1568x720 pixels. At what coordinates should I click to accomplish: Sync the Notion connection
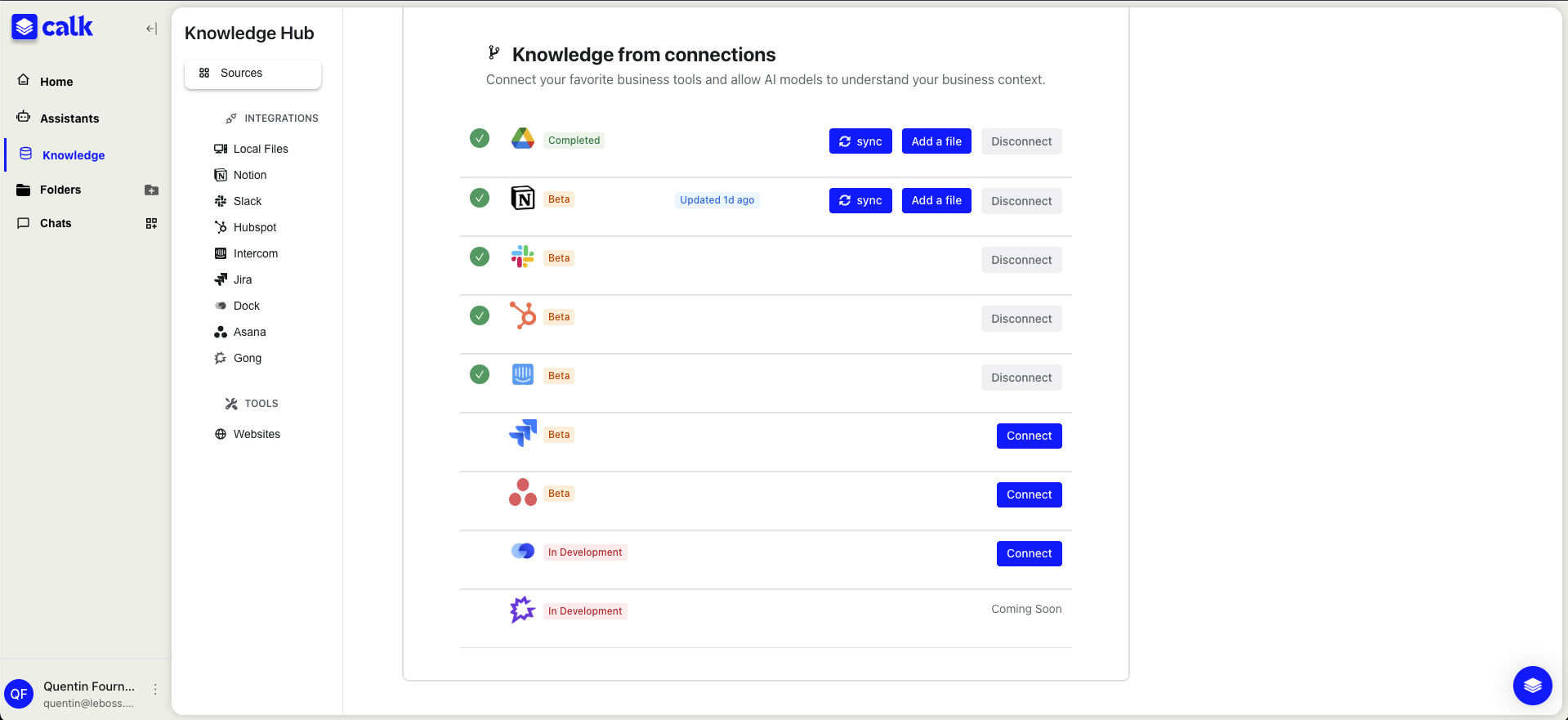(x=860, y=200)
